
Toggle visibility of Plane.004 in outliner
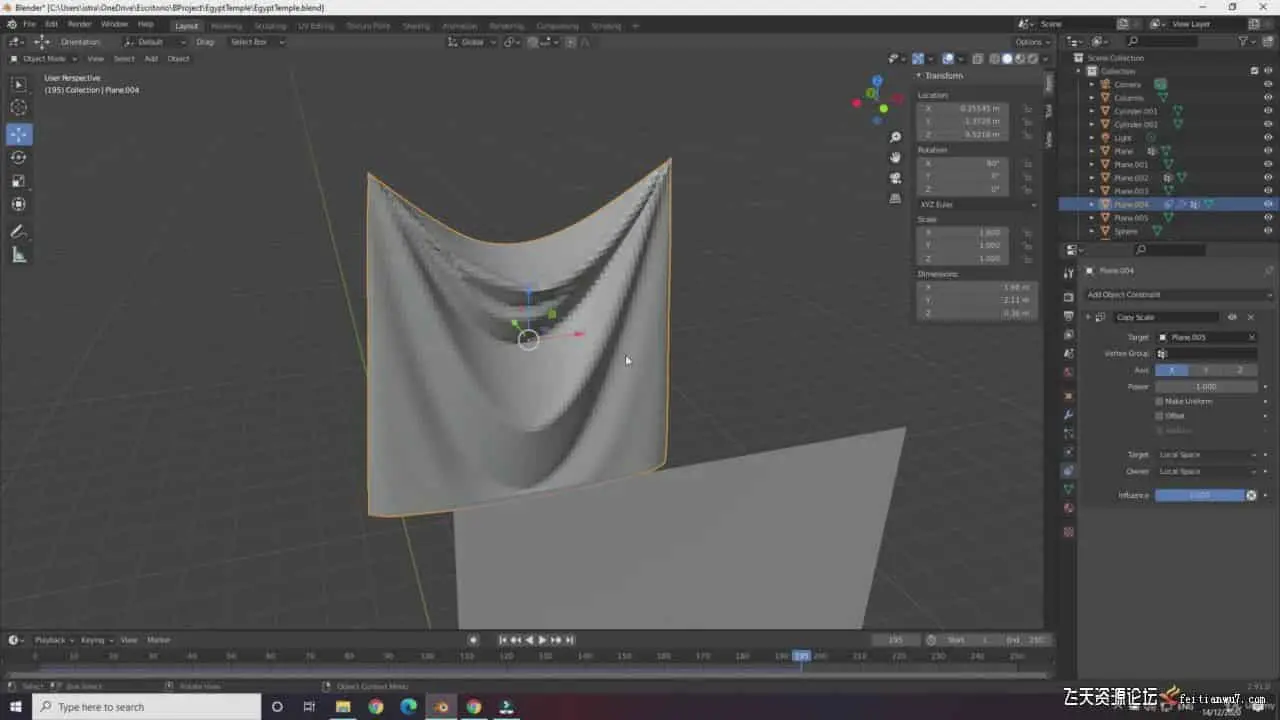coord(1268,204)
